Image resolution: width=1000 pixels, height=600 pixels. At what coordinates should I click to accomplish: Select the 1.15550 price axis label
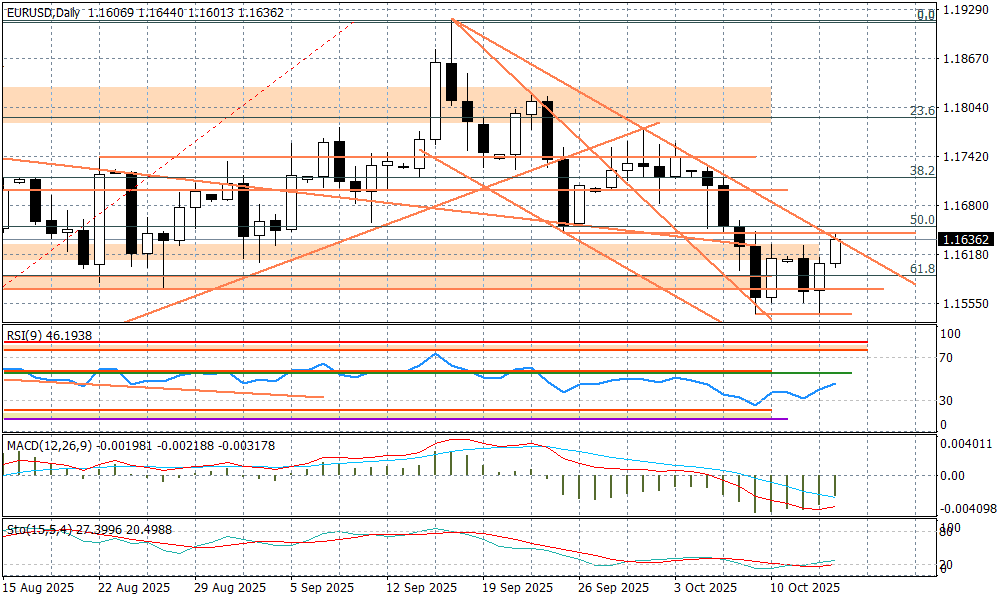[966, 303]
